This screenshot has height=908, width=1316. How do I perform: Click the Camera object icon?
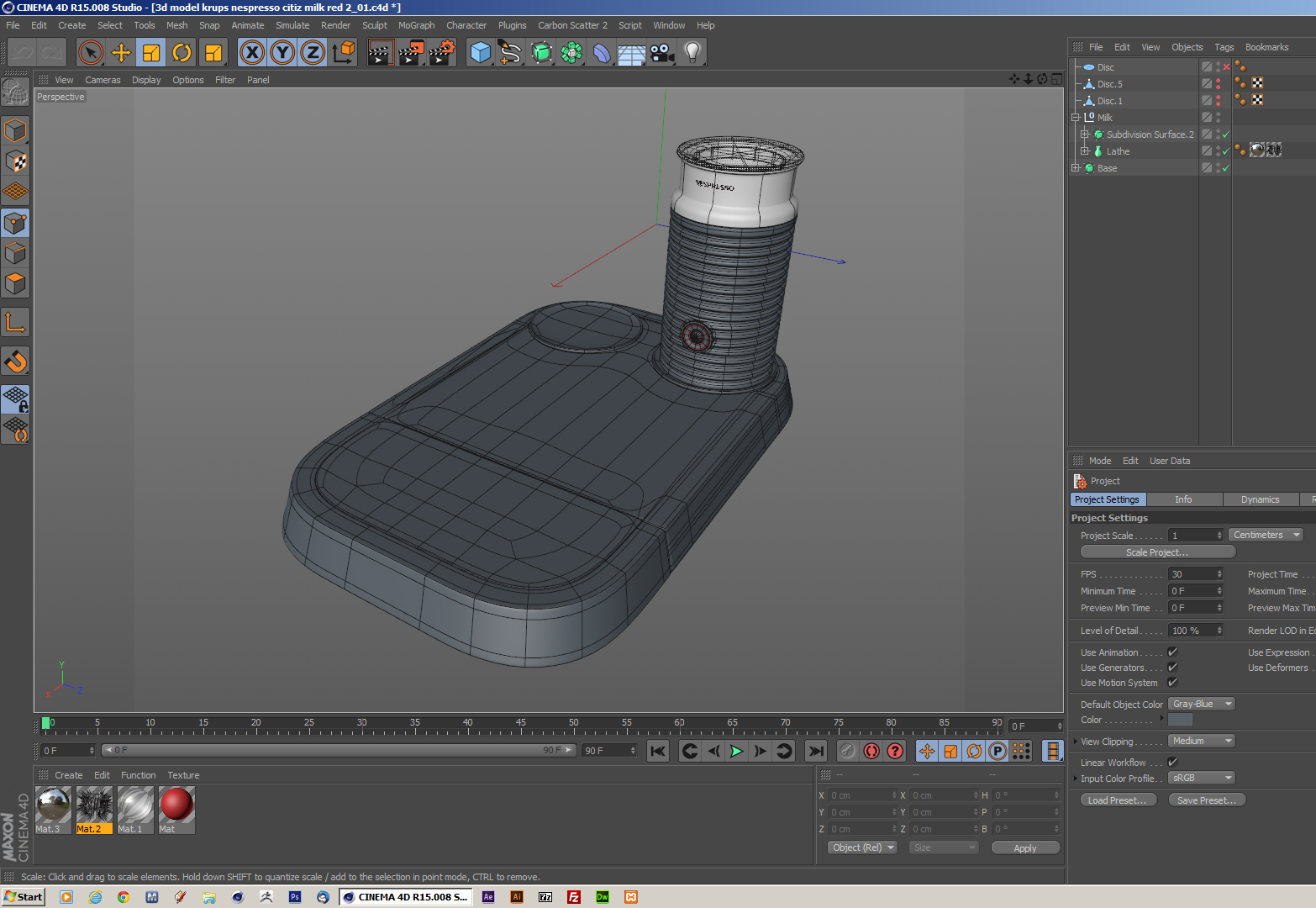[x=662, y=53]
